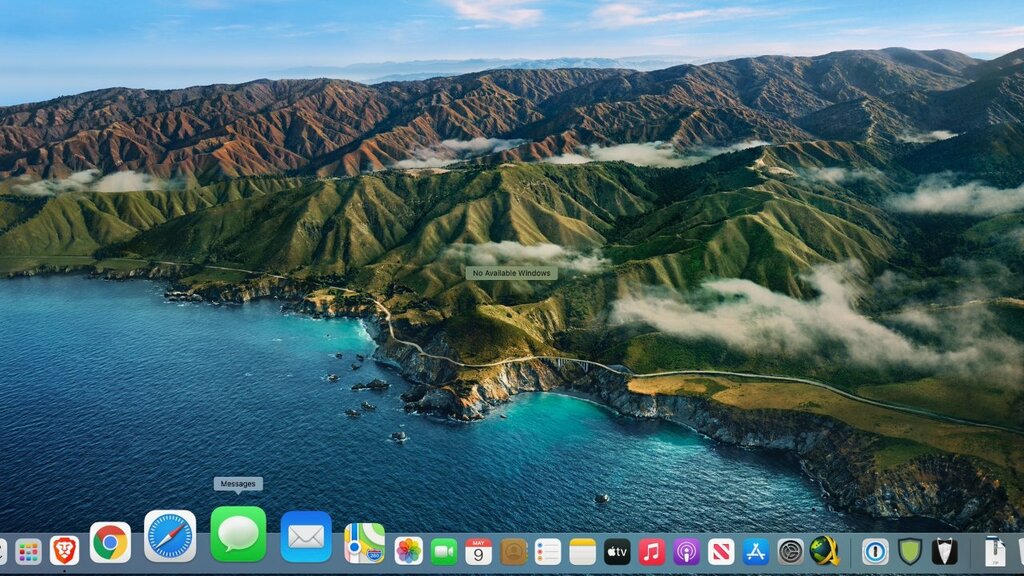
Task: Launch the Apple TV app
Action: 617,551
